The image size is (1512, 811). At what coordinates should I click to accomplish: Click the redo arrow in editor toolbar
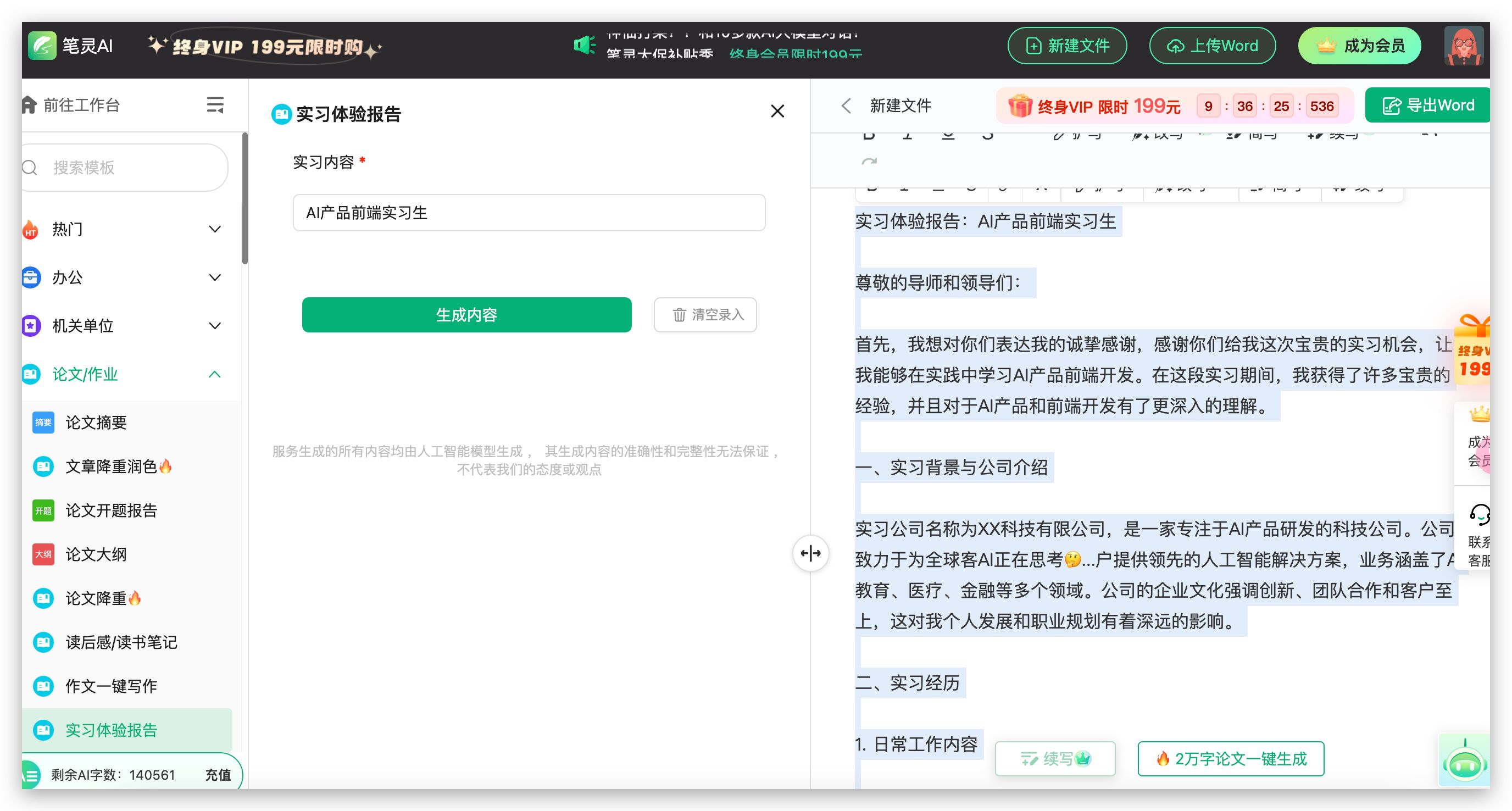click(869, 162)
